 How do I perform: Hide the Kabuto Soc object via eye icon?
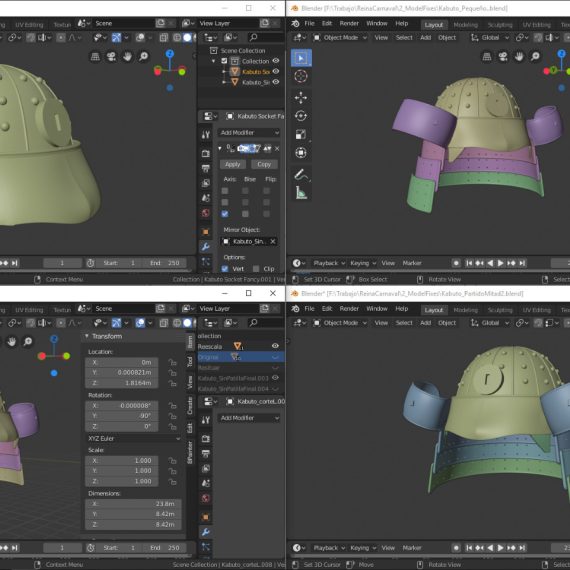276,71
